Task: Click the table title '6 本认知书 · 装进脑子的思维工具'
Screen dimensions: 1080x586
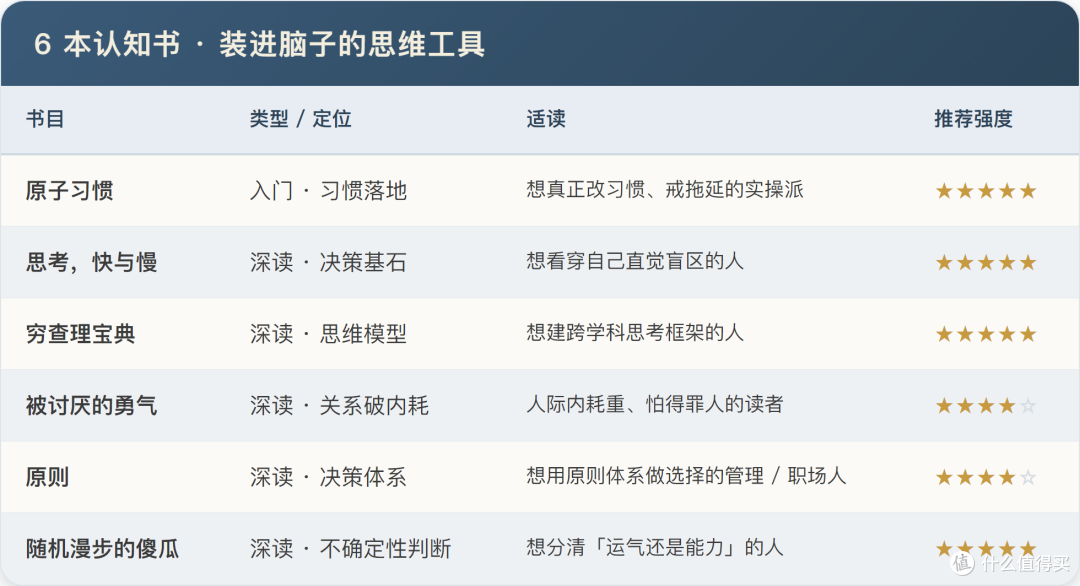Action: [260, 44]
